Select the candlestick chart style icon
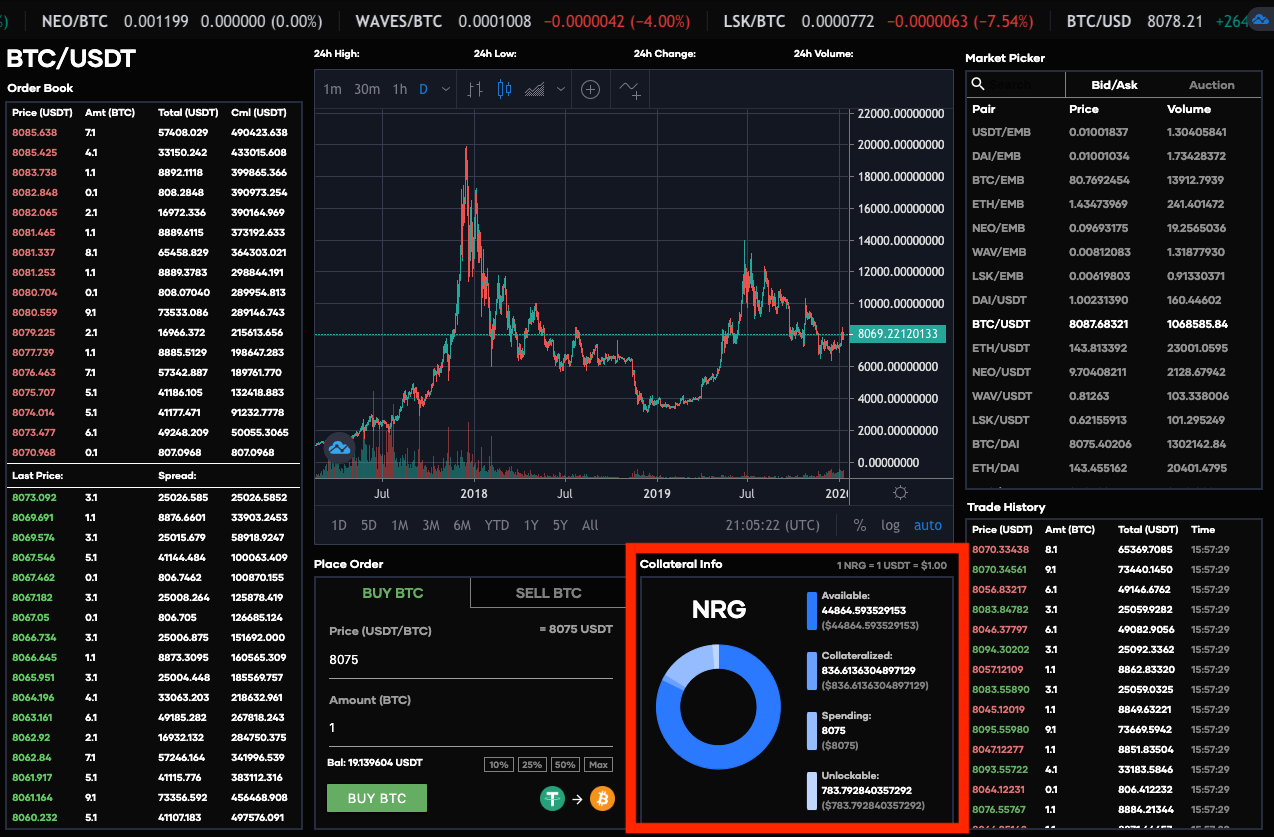This screenshot has width=1274, height=837. [504, 89]
